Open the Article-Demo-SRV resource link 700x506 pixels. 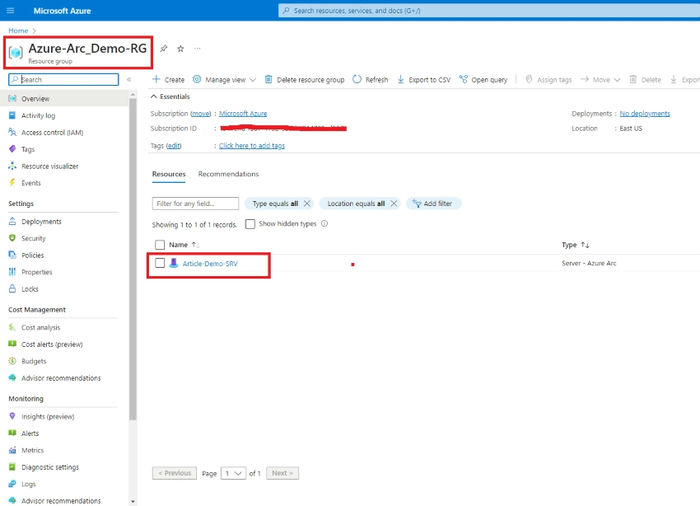[210, 263]
